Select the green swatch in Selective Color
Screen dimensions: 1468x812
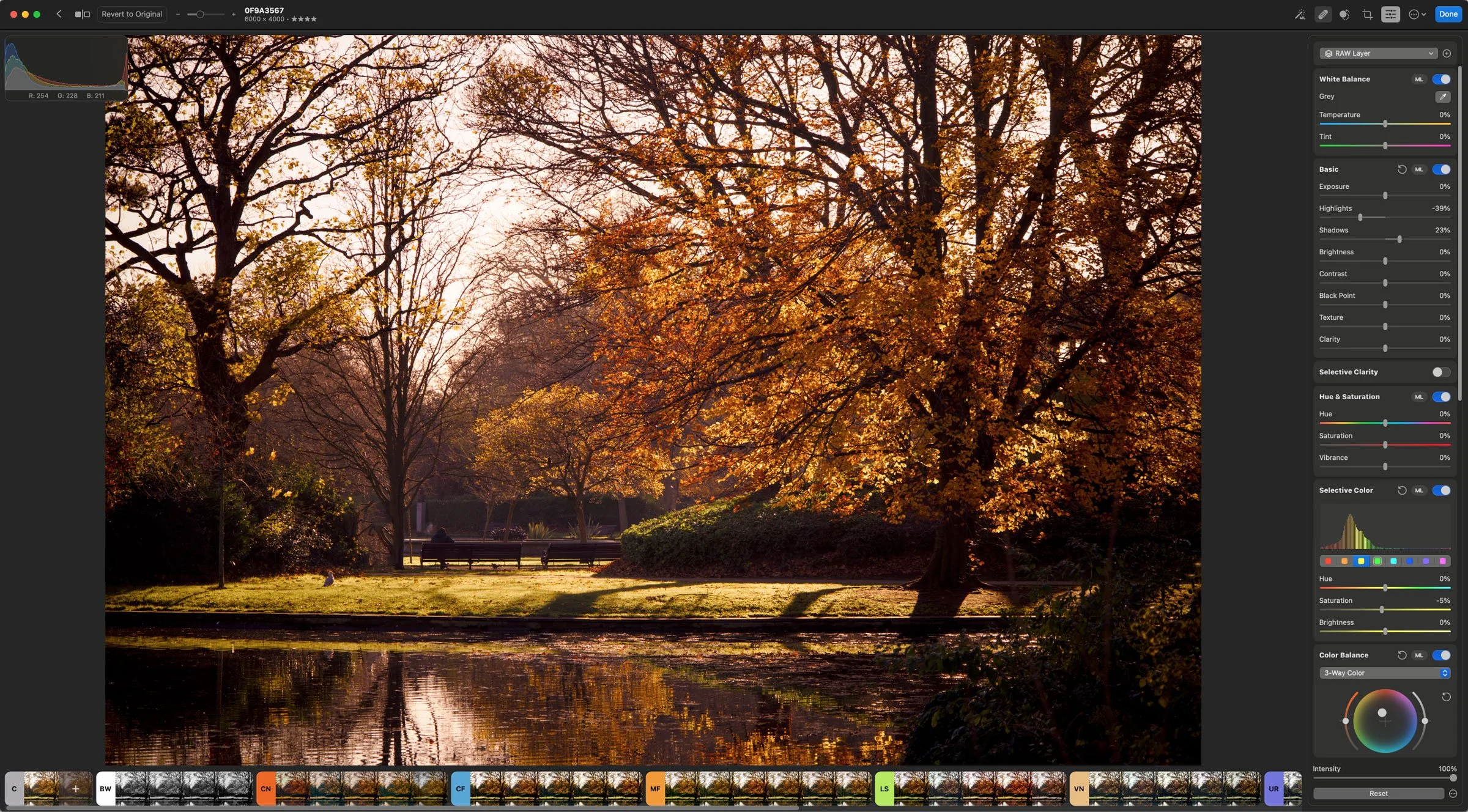tap(1377, 561)
